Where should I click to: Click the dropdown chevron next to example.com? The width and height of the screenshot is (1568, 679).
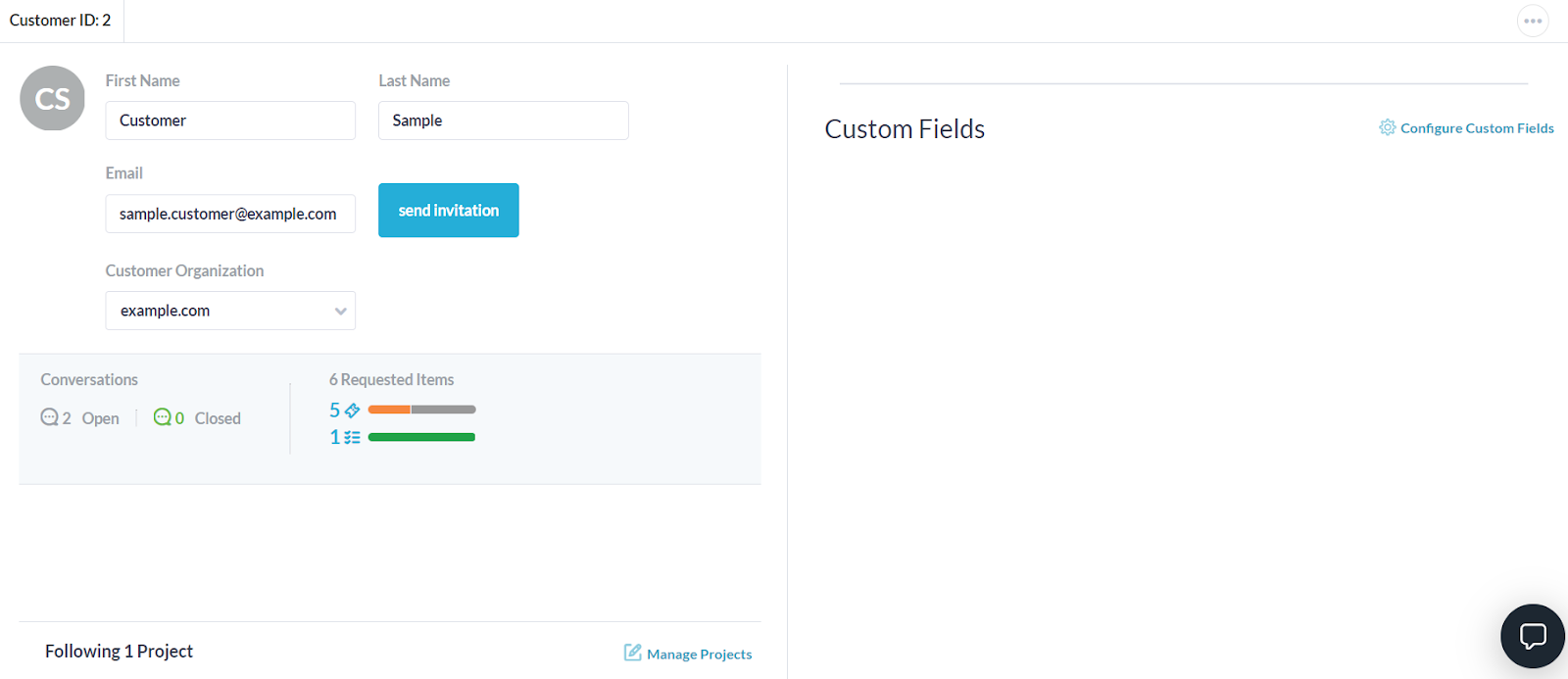point(340,312)
